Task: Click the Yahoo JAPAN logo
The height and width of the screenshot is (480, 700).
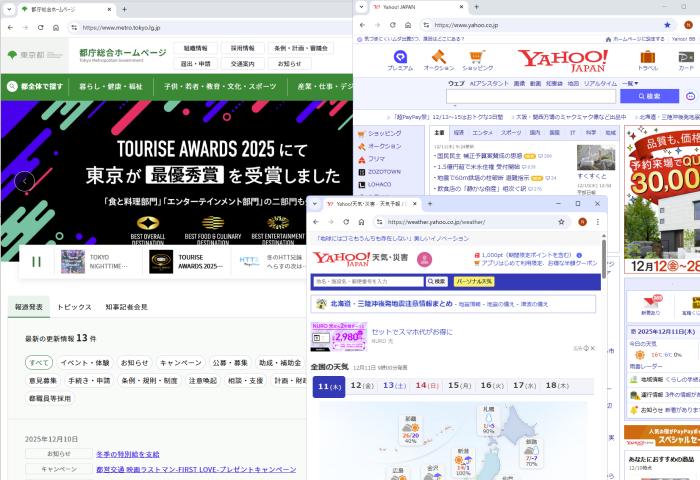Action: (x=562, y=61)
